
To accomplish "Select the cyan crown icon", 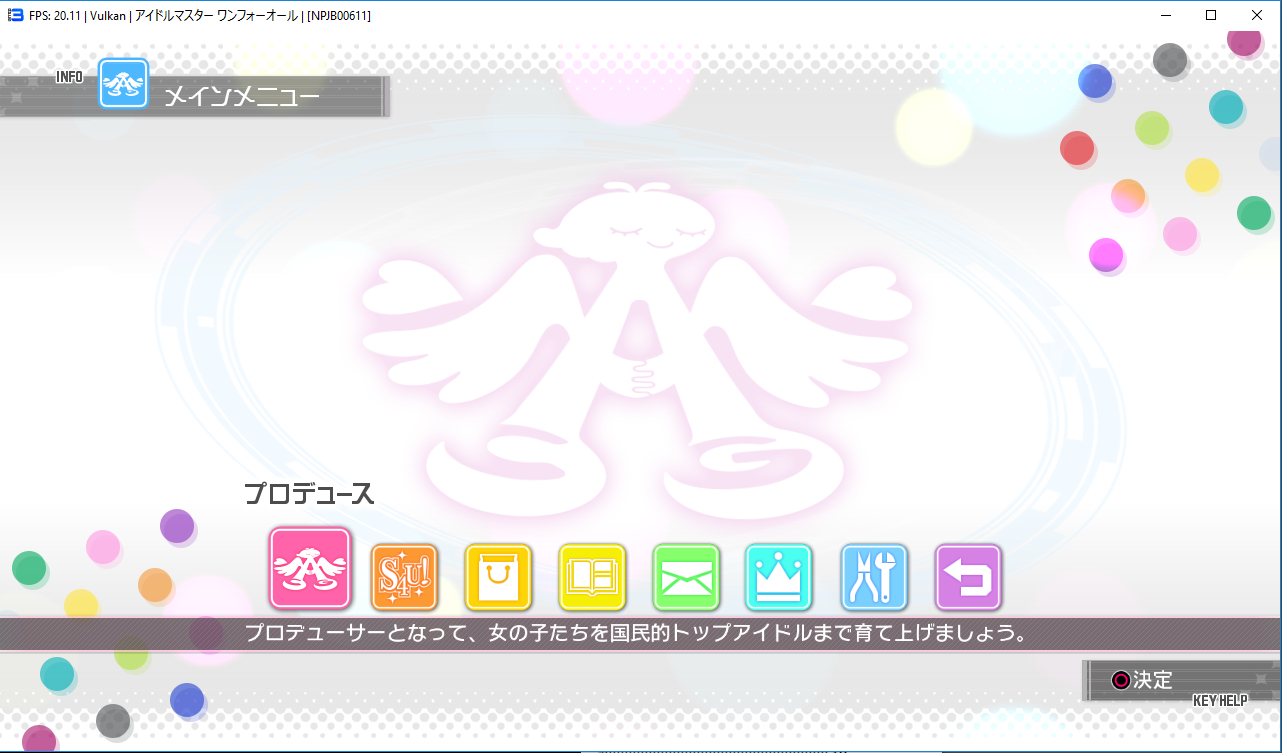I will [x=779, y=577].
